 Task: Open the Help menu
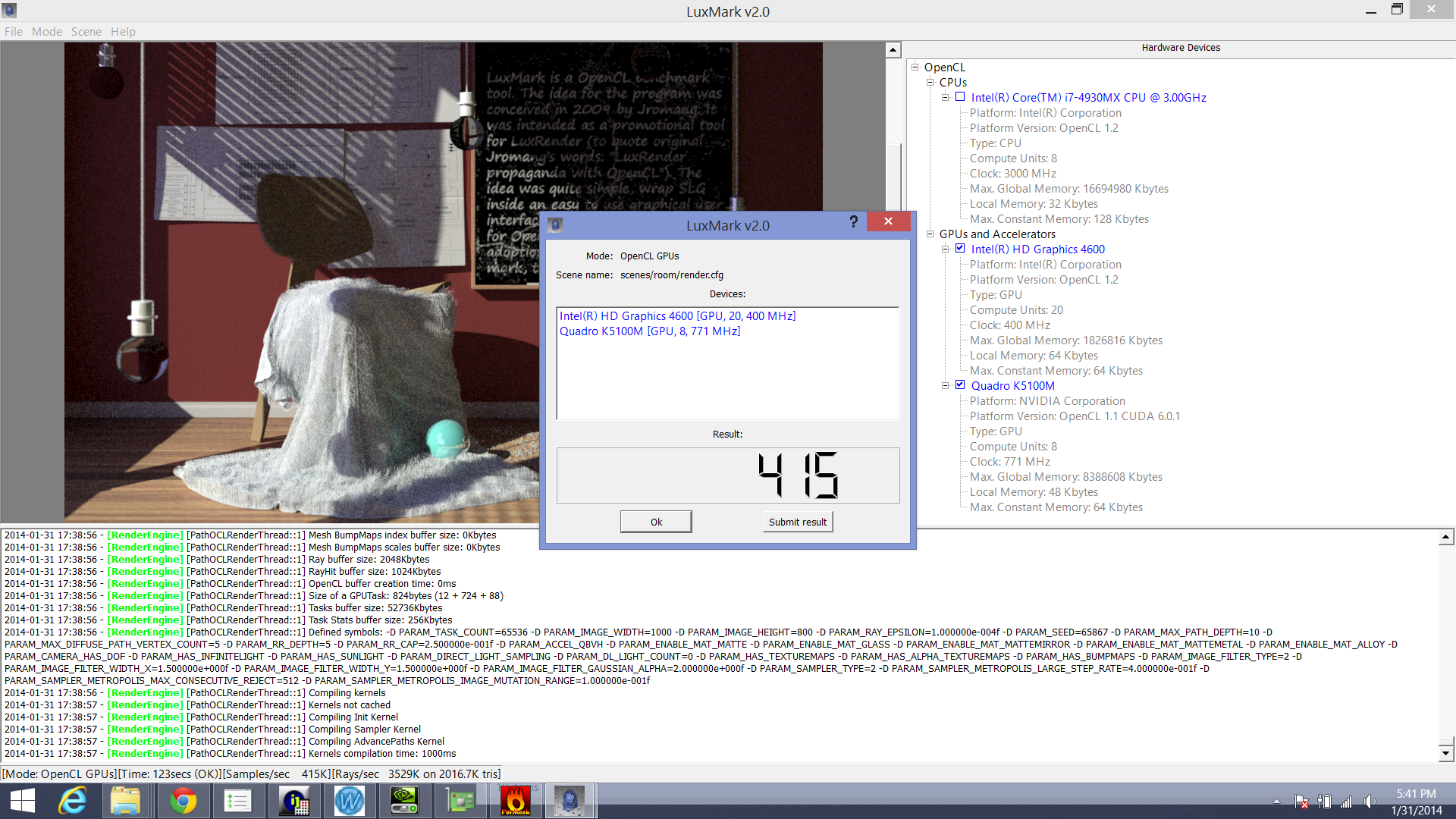(123, 31)
